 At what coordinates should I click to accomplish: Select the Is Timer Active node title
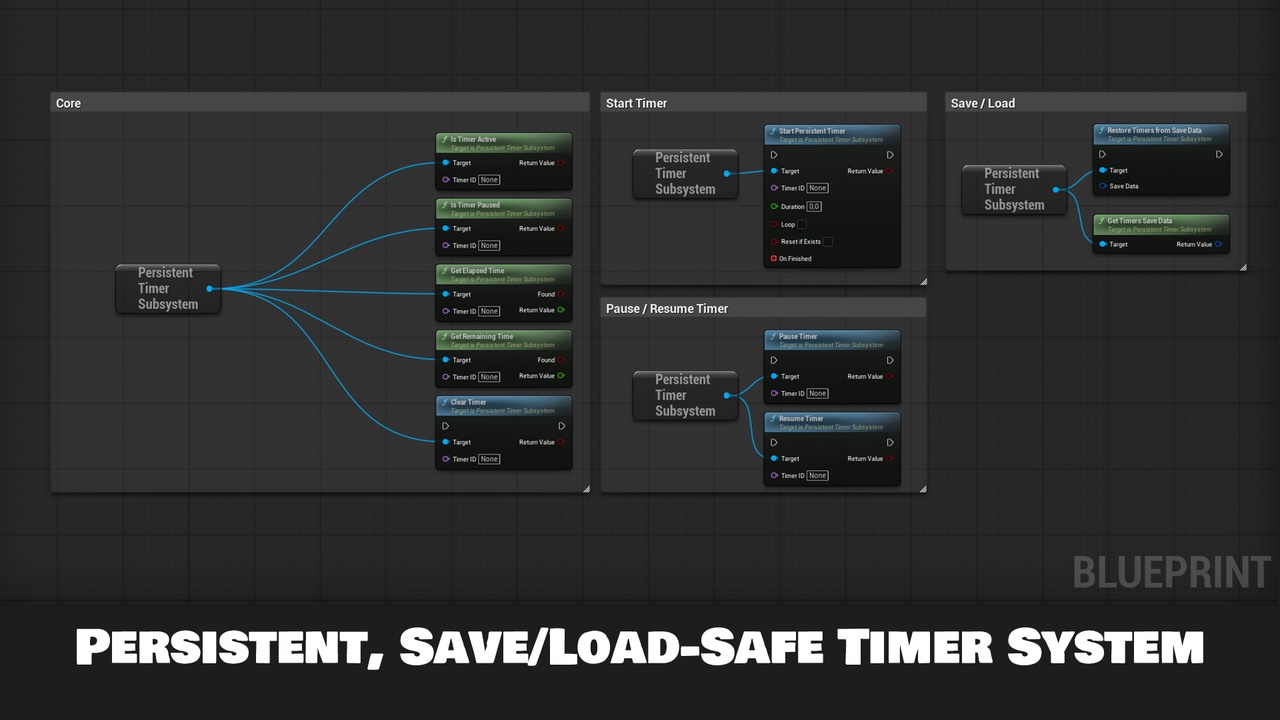[x=473, y=139]
